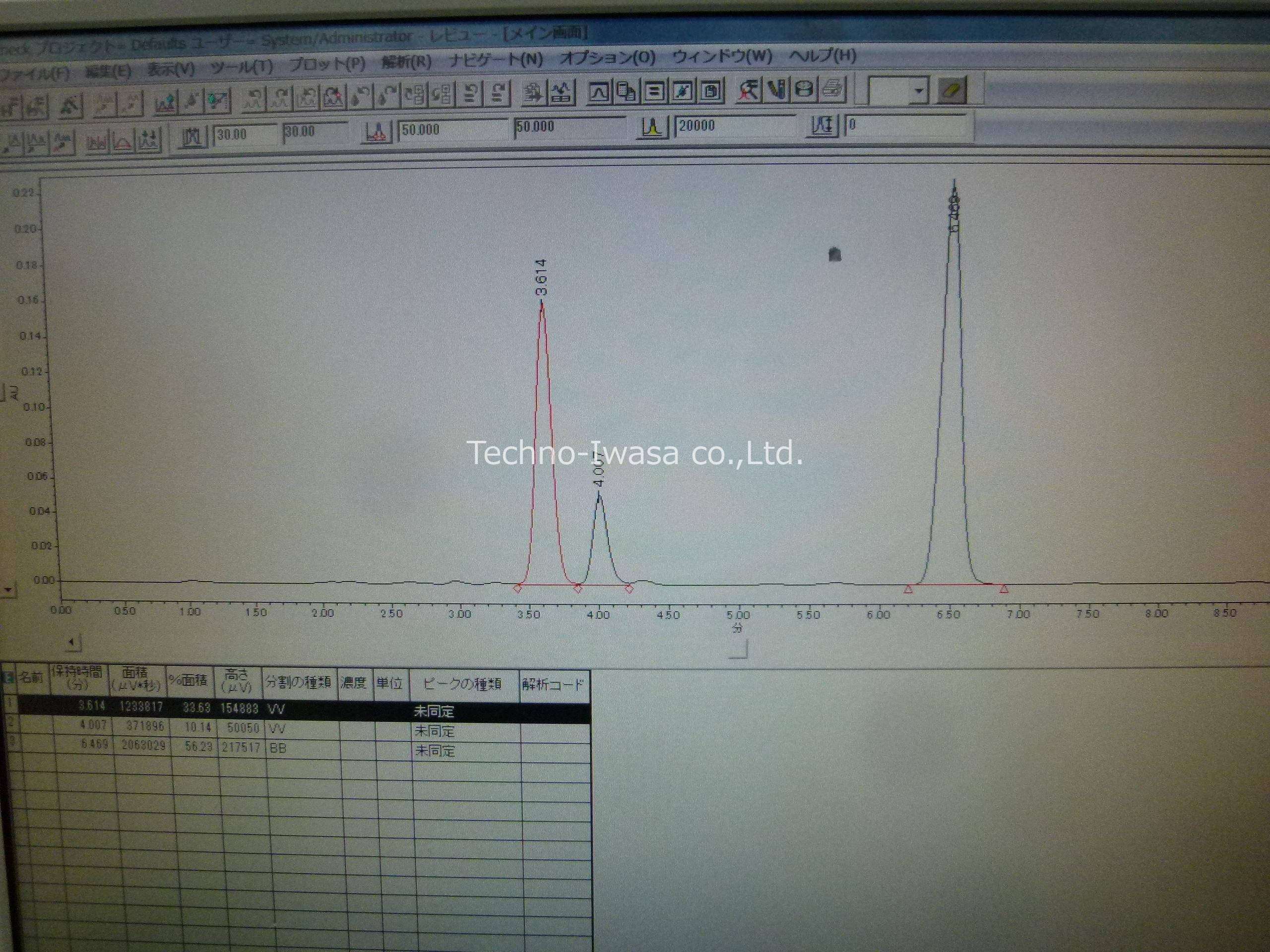Viewport: 1270px width, 952px height.
Task: Open the オプション(O) menu
Action: (x=607, y=58)
